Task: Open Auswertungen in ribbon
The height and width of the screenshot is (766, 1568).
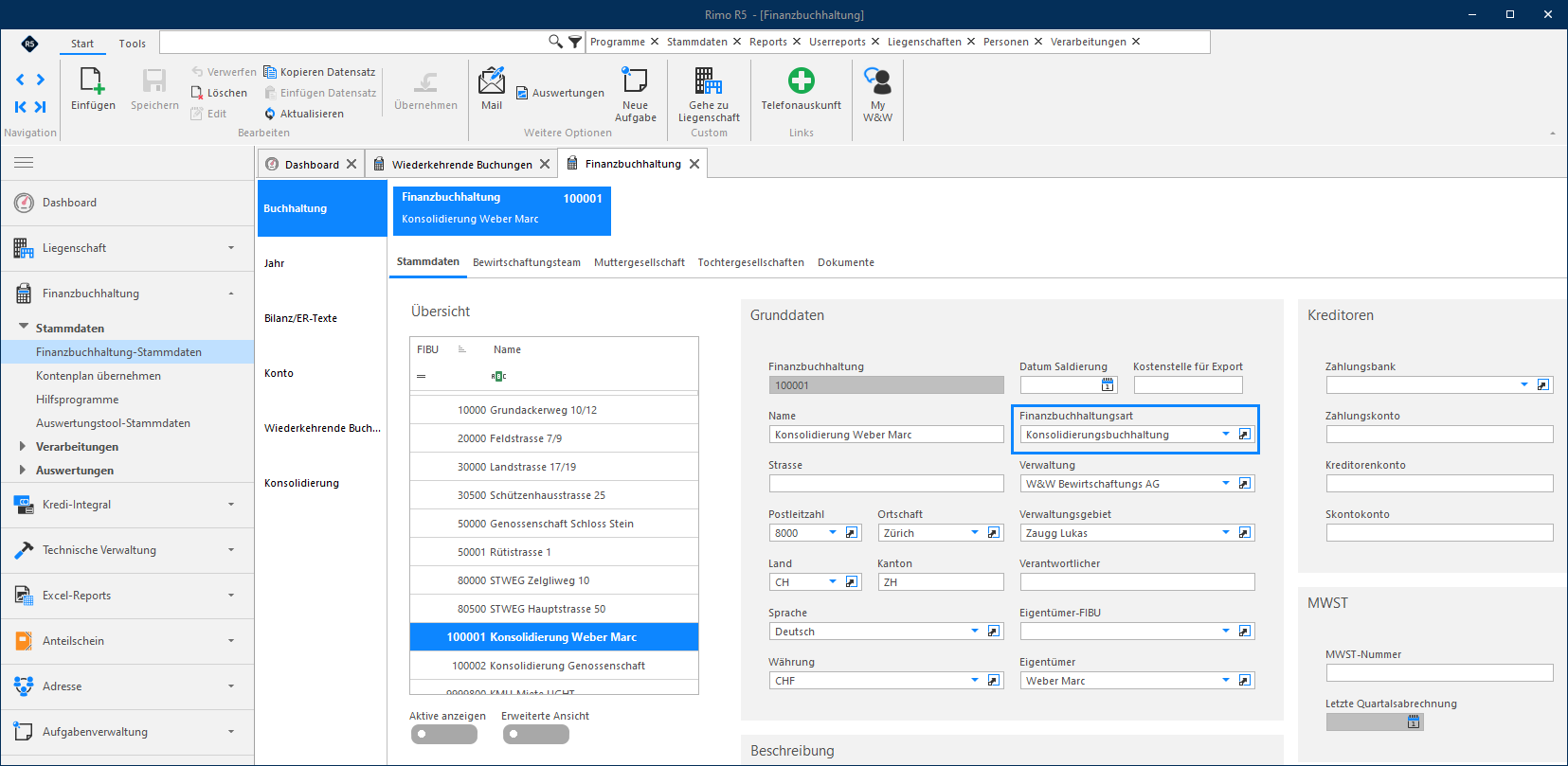Action: click(x=560, y=93)
